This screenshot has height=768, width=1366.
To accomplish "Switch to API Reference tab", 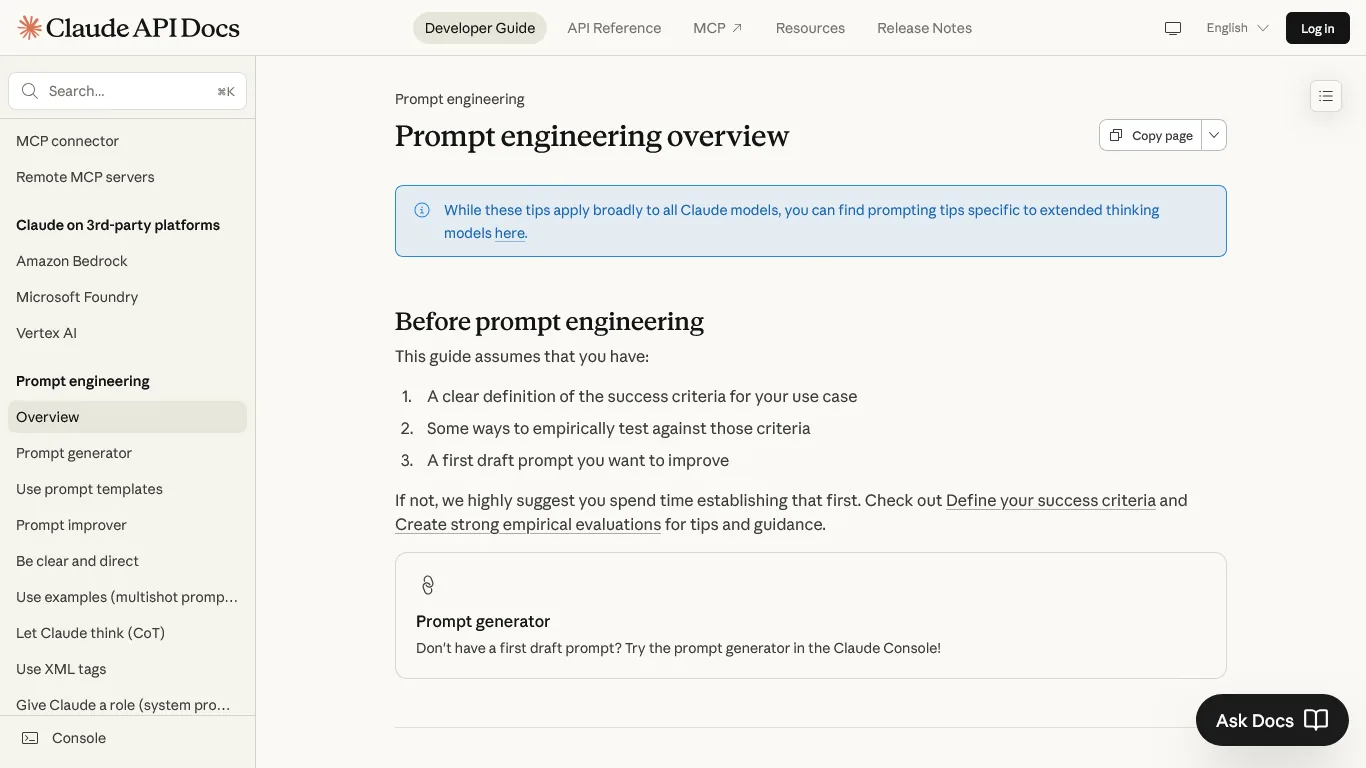I will 614,28.
